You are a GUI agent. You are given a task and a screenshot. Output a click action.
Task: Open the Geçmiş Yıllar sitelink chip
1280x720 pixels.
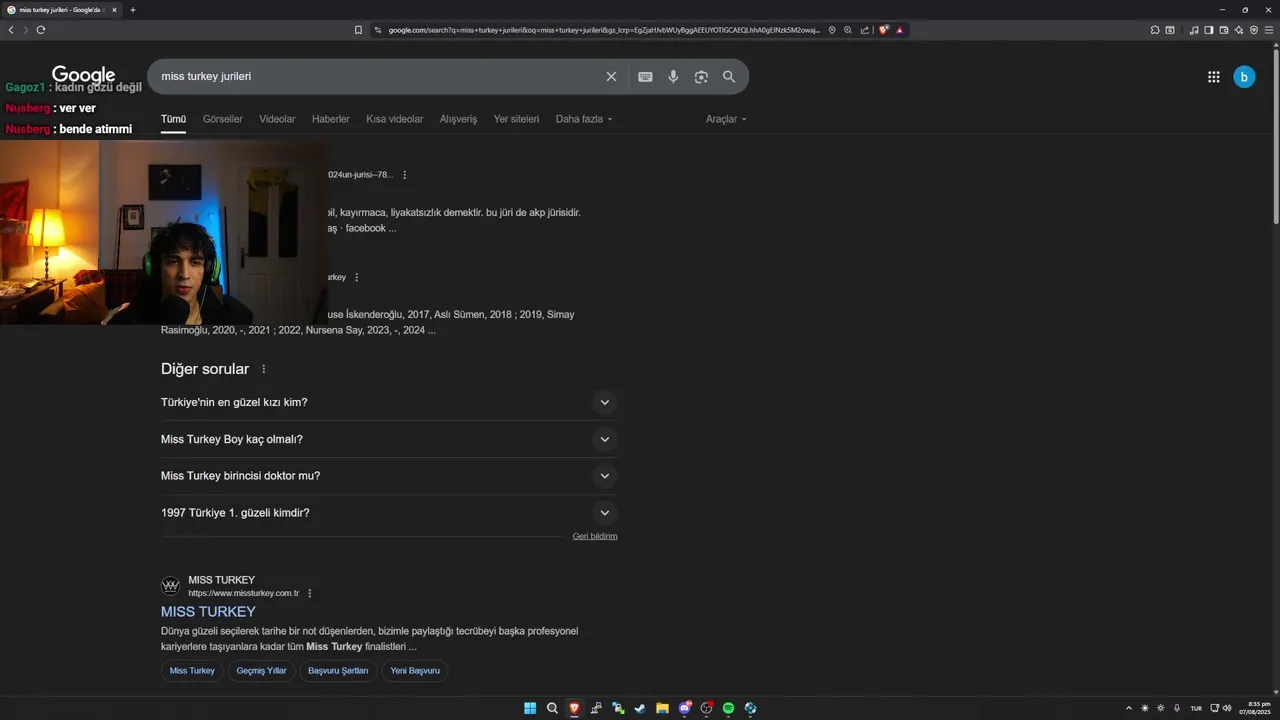(x=261, y=671)
